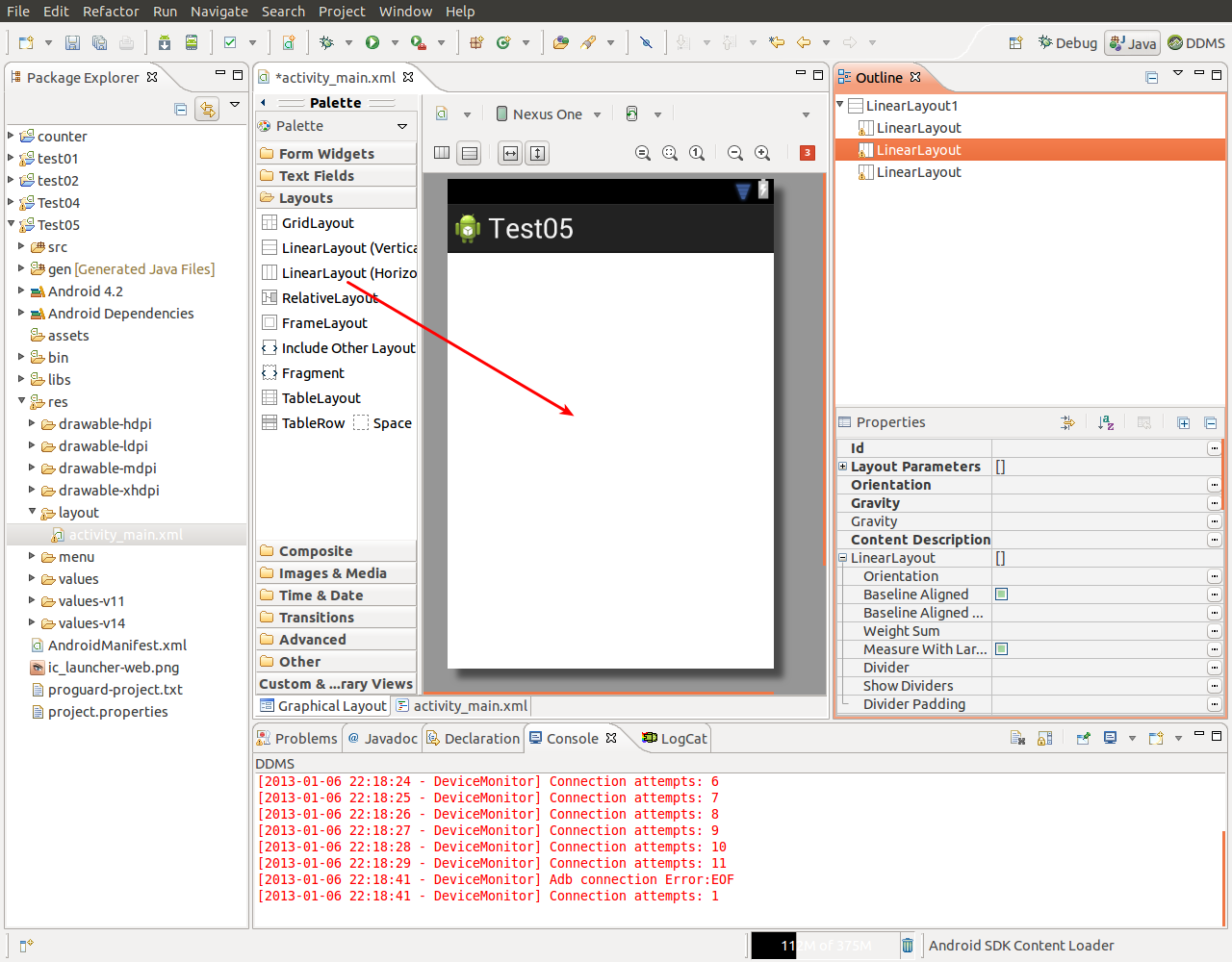Click the Open Perspective icon

point(1015,42)
